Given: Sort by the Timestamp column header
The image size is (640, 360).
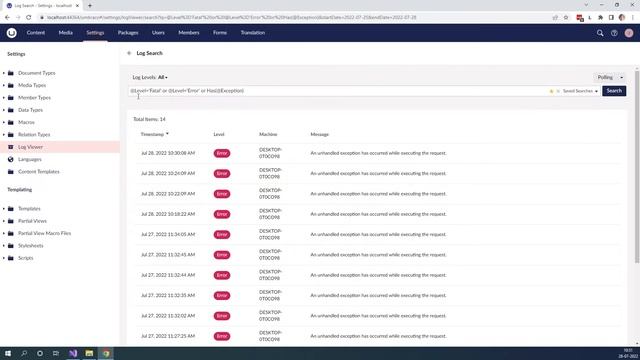Looking at the screenshot, I should tap(154, 134).
